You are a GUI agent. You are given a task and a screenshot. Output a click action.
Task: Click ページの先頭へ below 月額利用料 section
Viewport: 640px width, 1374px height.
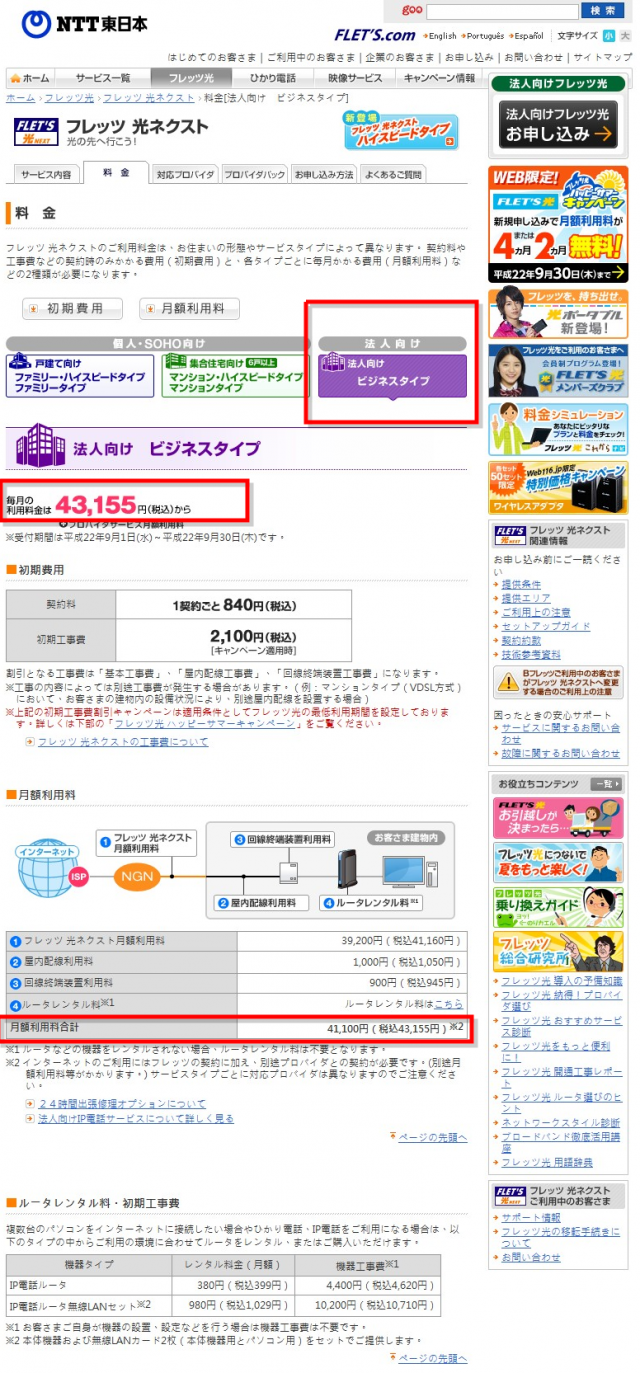pyautogui.click(x=433, y=1137)
